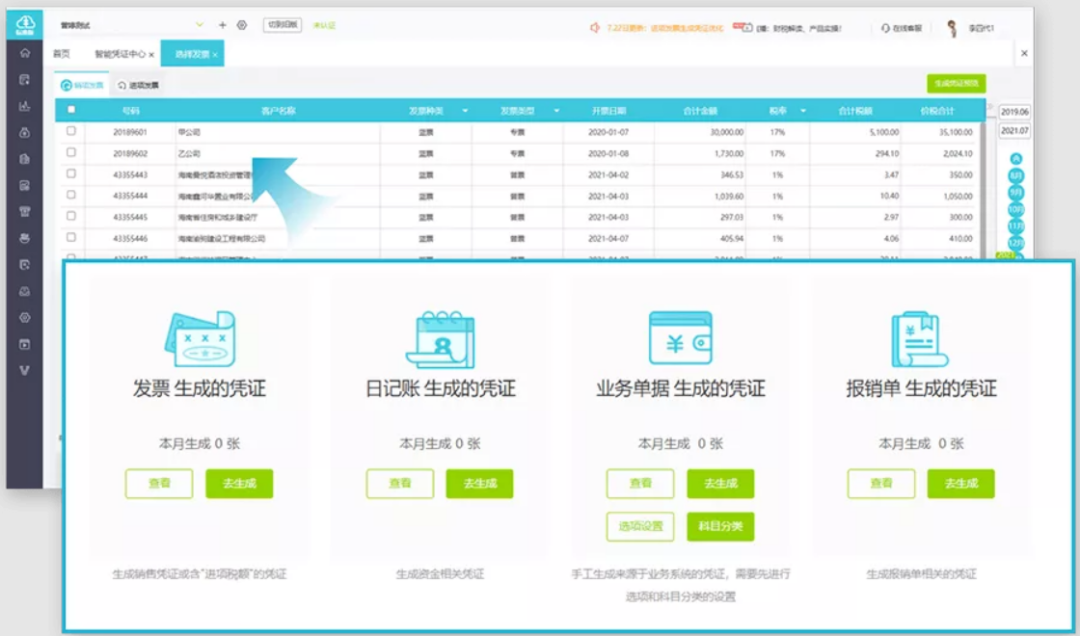This screenshot has height=636, width=1080.
Task: Click the 2019.06 start period field
Action: pos(1015,112)
